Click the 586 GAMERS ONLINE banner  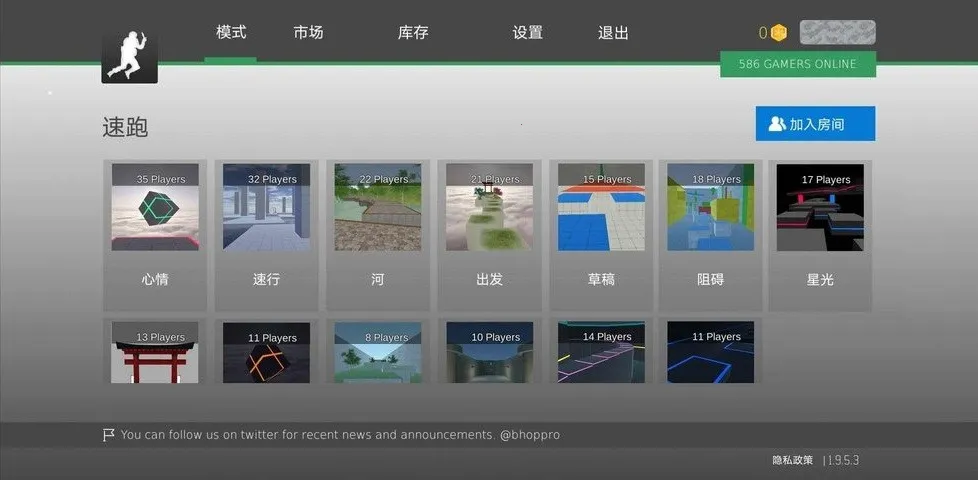(798, 64)
